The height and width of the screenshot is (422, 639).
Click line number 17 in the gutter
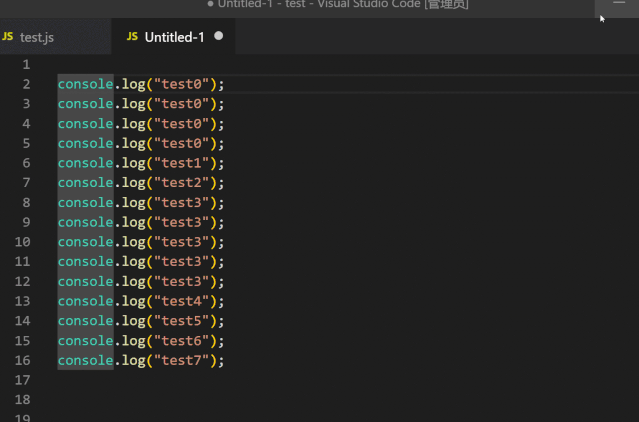tap(23, 380)
